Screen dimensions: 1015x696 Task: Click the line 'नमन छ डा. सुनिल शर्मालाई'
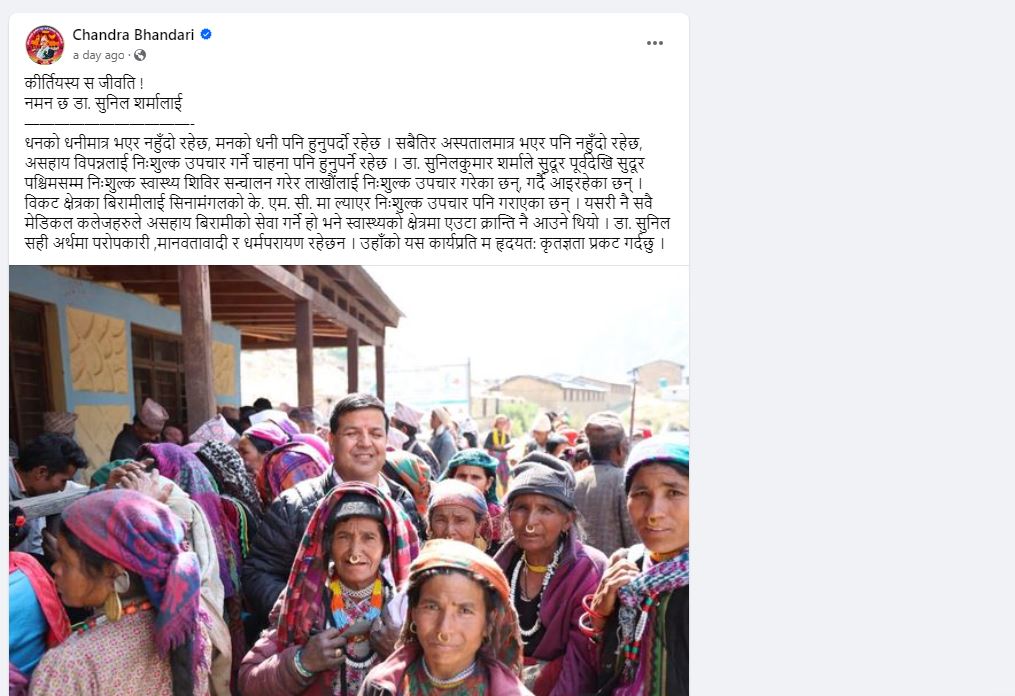104,102
